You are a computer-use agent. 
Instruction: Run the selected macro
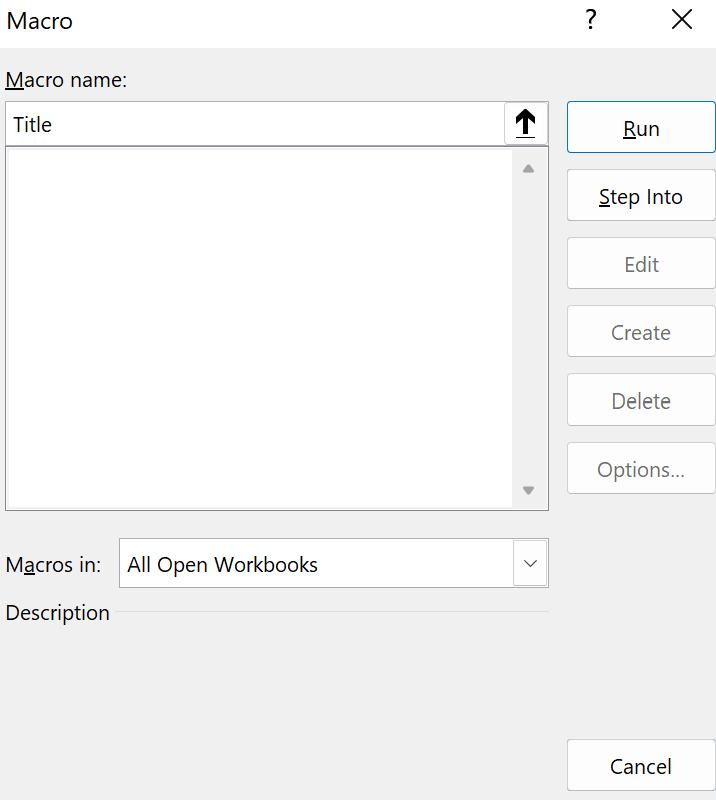coord(640,127)
